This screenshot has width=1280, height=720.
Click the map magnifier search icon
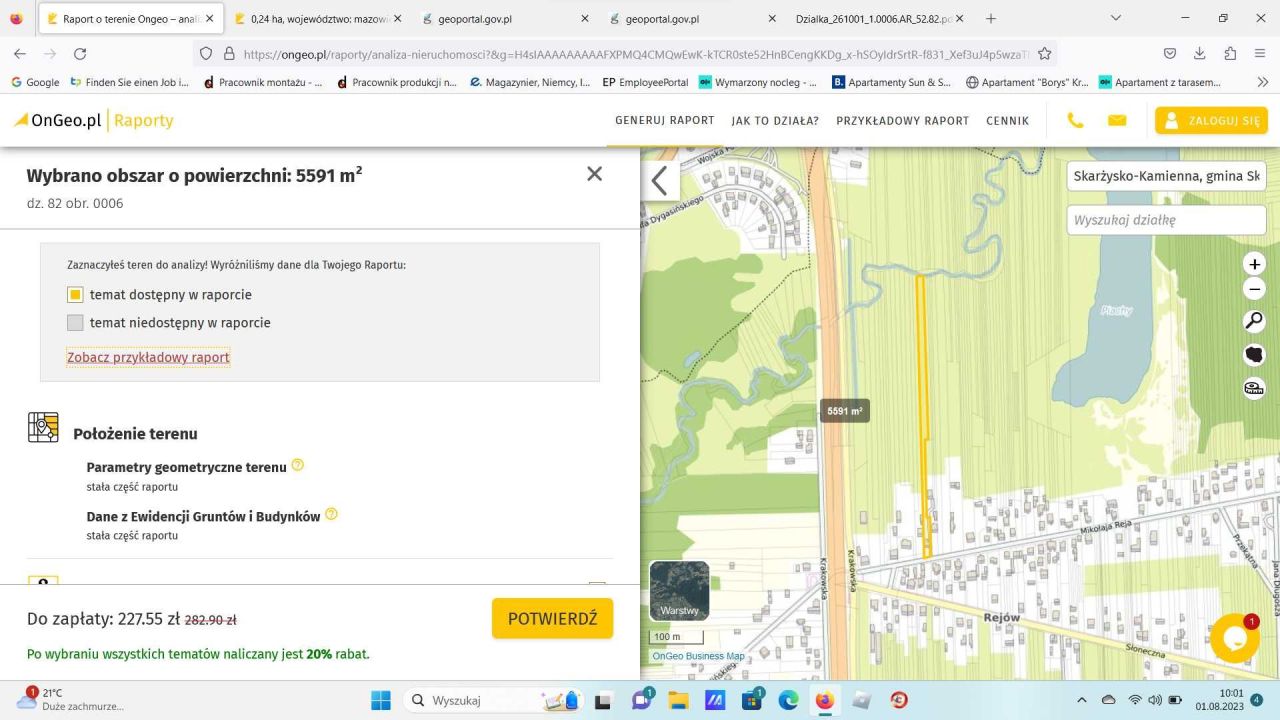pyautogui.click(x=1254, y=321)
